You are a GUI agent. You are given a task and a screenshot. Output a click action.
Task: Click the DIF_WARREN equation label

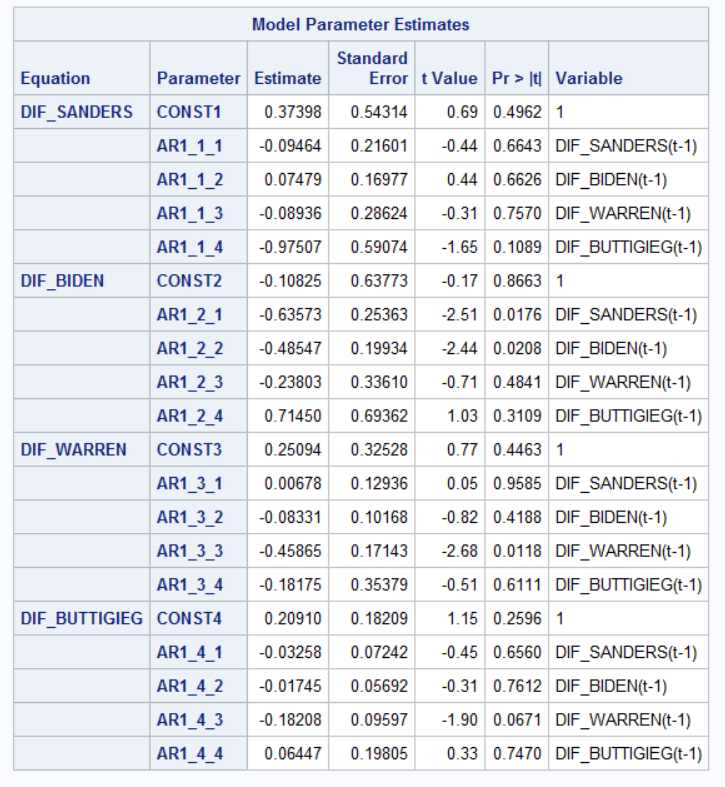[74, 450]
